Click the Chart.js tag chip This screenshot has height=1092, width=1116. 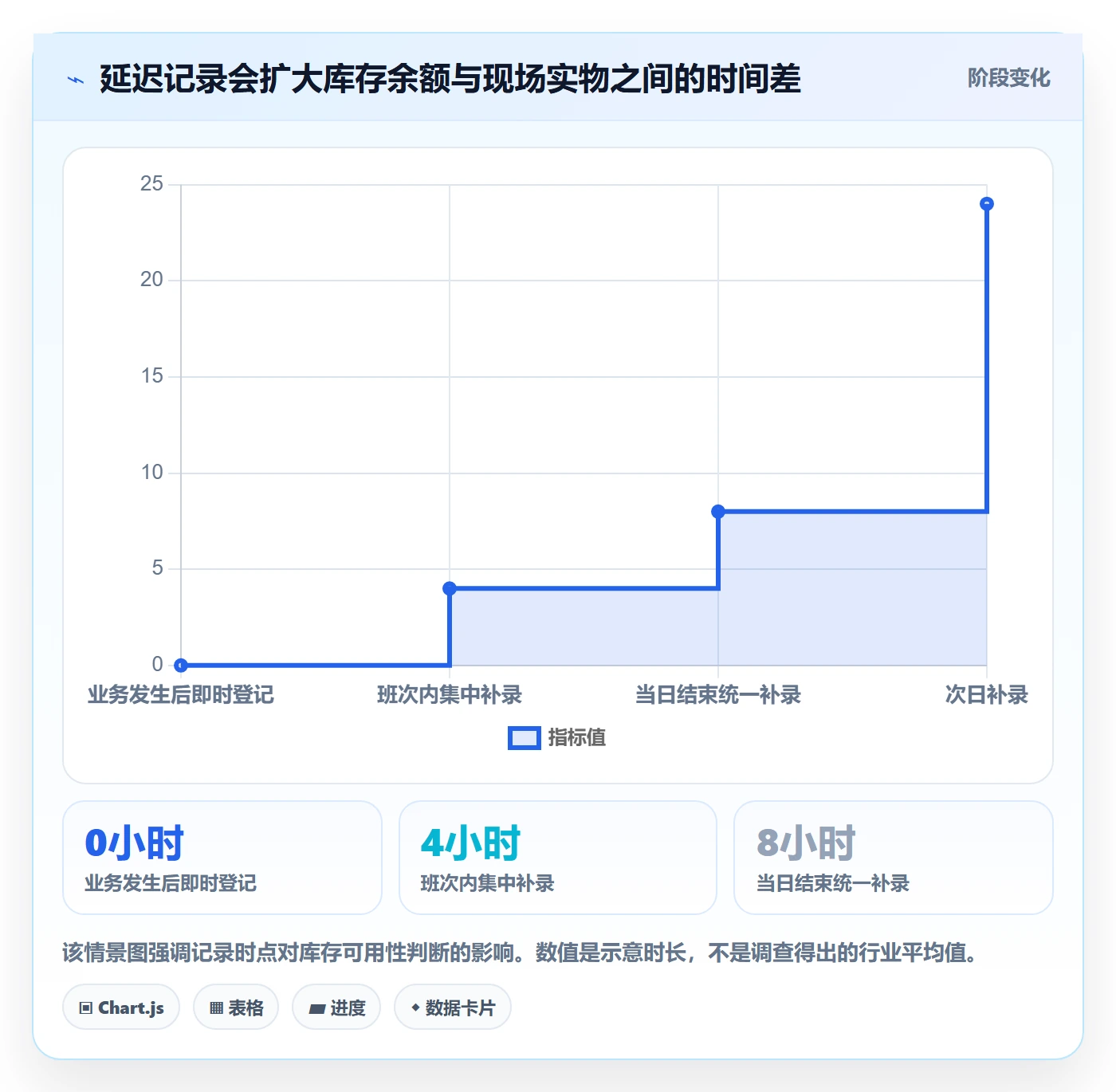[121, 1008]
